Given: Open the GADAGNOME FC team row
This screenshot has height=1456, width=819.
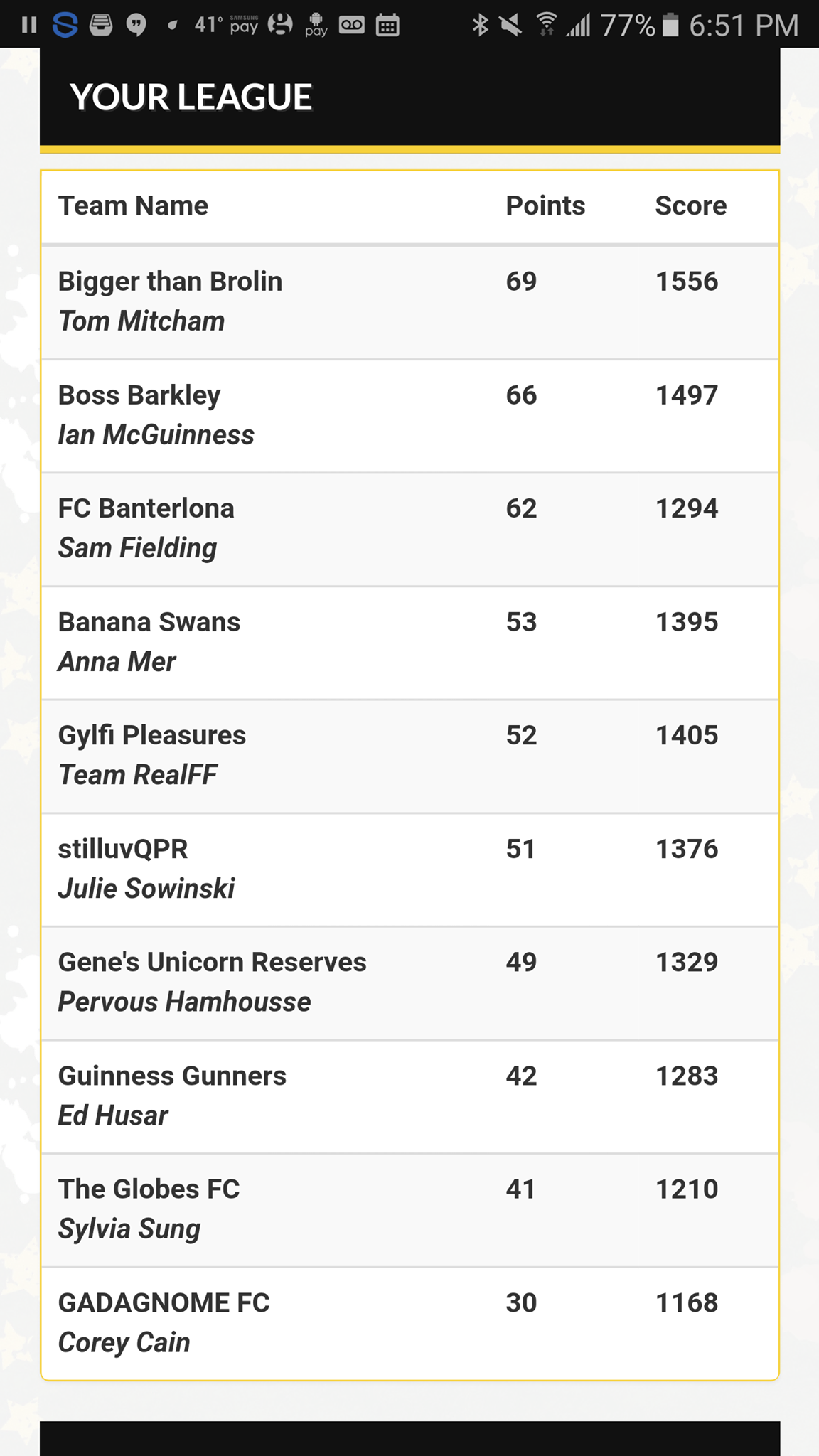Looking at the screenshot, I should [410, 1324].
